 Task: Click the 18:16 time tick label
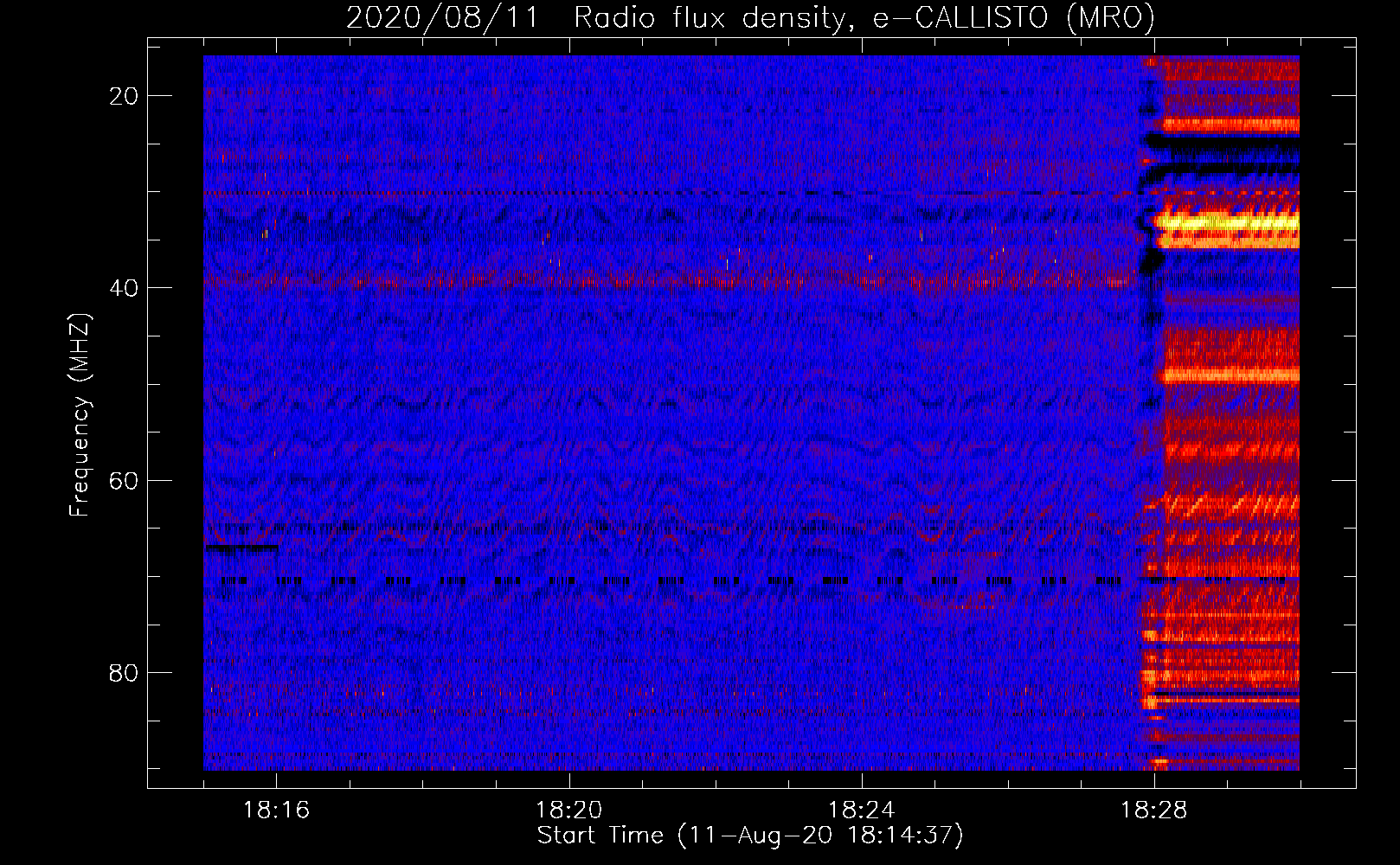coord(276,811)
